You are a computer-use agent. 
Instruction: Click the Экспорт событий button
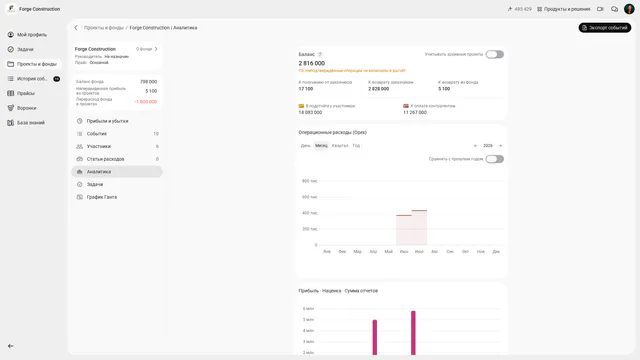(x=604, y=28)
